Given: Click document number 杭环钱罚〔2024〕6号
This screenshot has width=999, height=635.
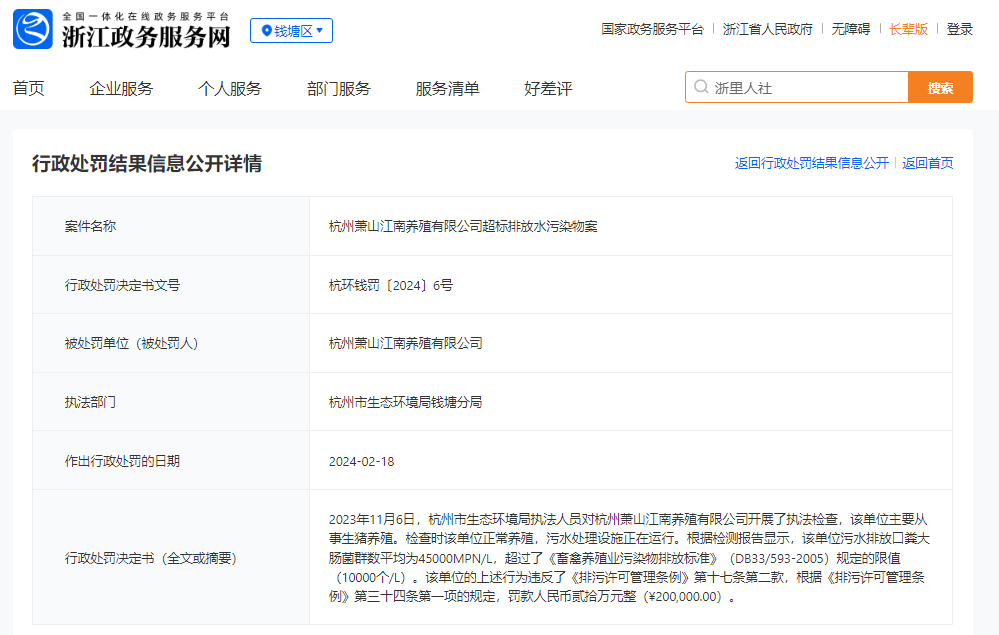Looking at the screenshot, I should click(391, 285).
